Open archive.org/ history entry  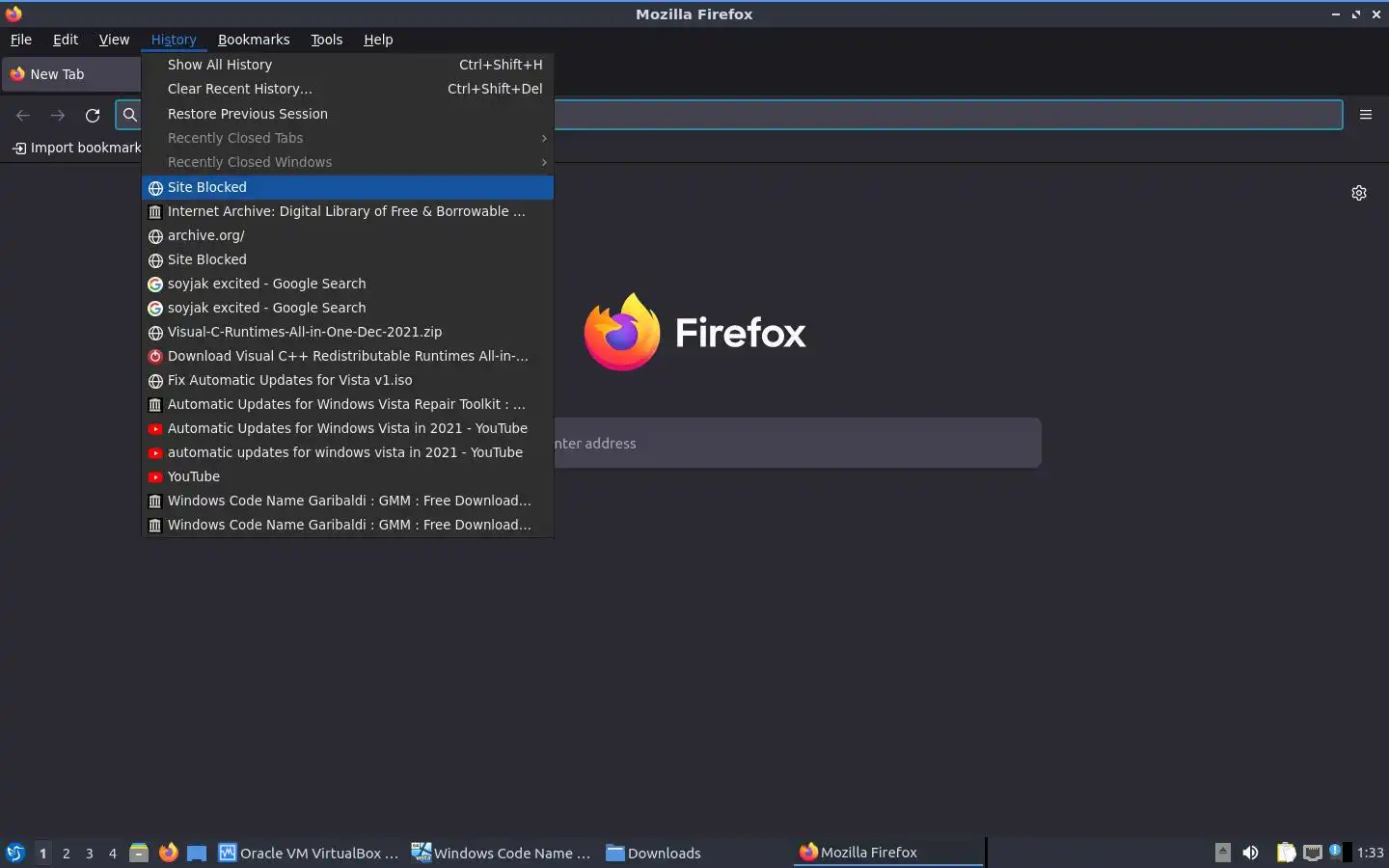click(347, 235)
